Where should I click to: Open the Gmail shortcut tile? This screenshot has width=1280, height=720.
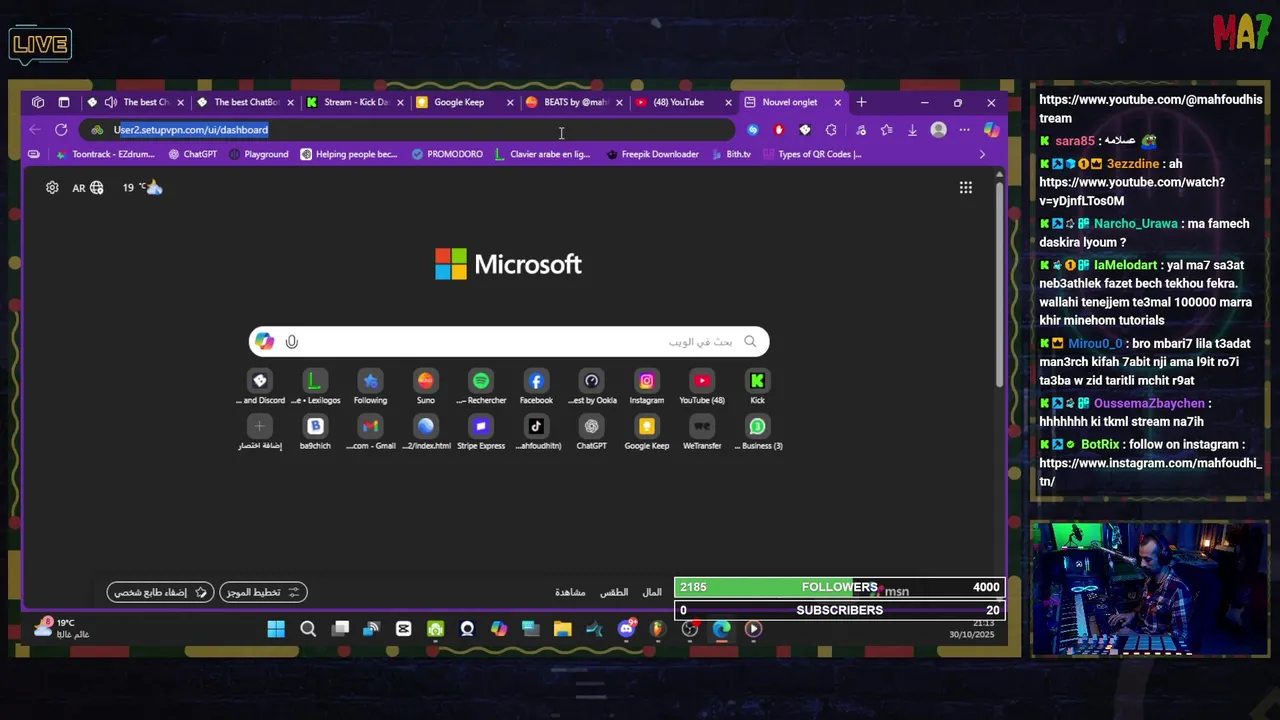[x=370, y=432]
